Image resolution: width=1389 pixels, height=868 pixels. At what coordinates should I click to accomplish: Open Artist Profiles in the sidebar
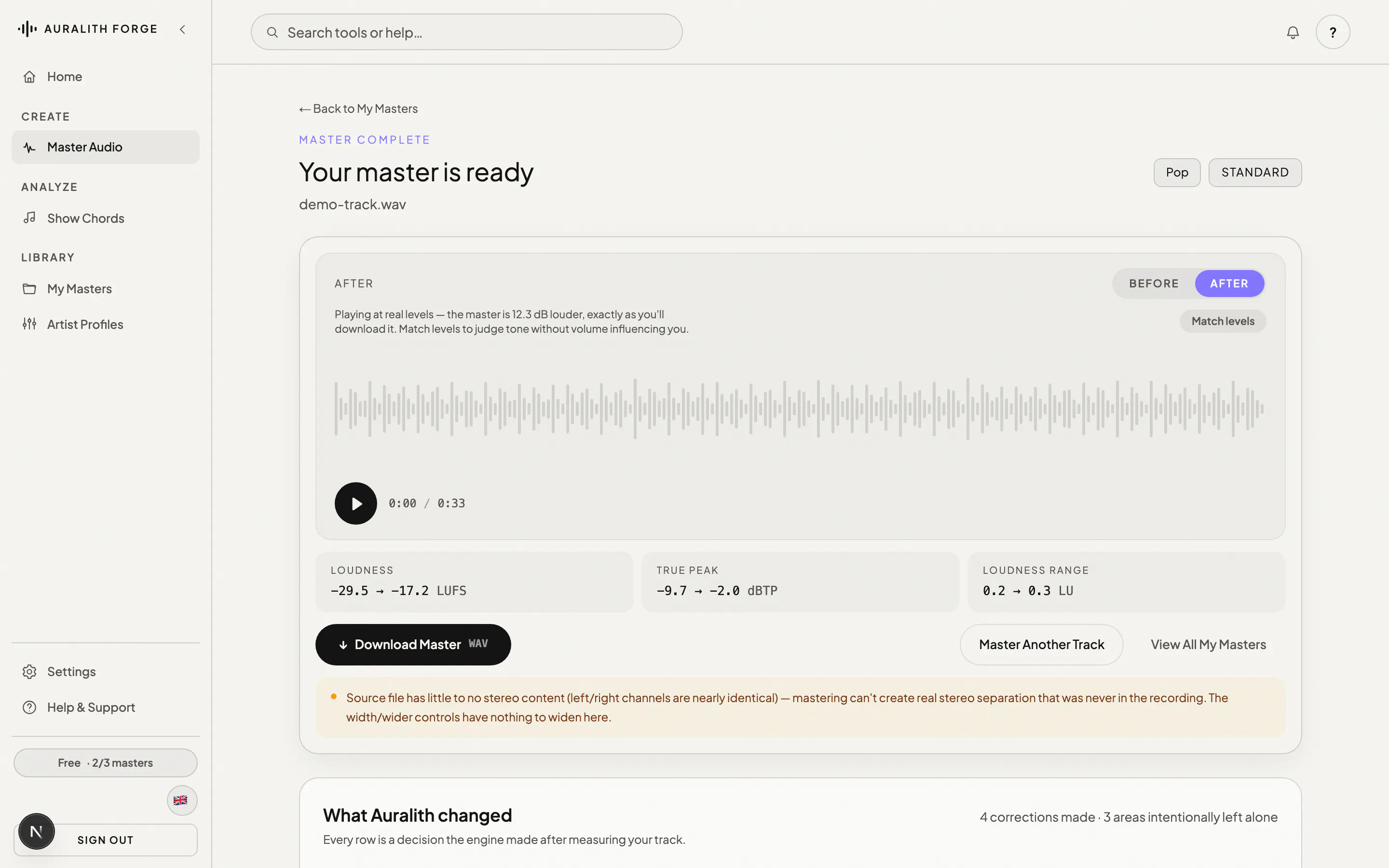point(106,325)
